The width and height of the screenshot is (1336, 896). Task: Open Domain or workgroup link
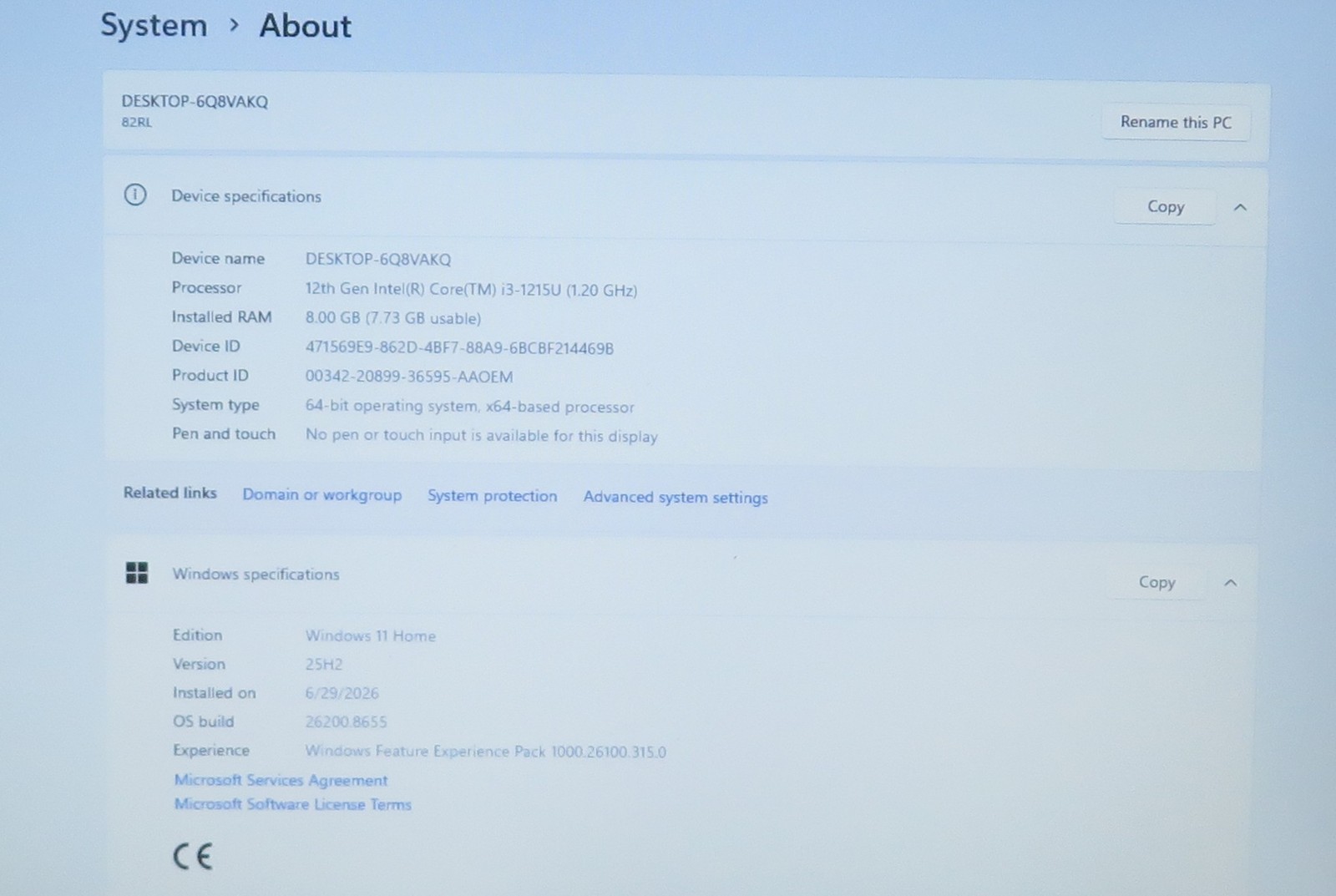322,494
